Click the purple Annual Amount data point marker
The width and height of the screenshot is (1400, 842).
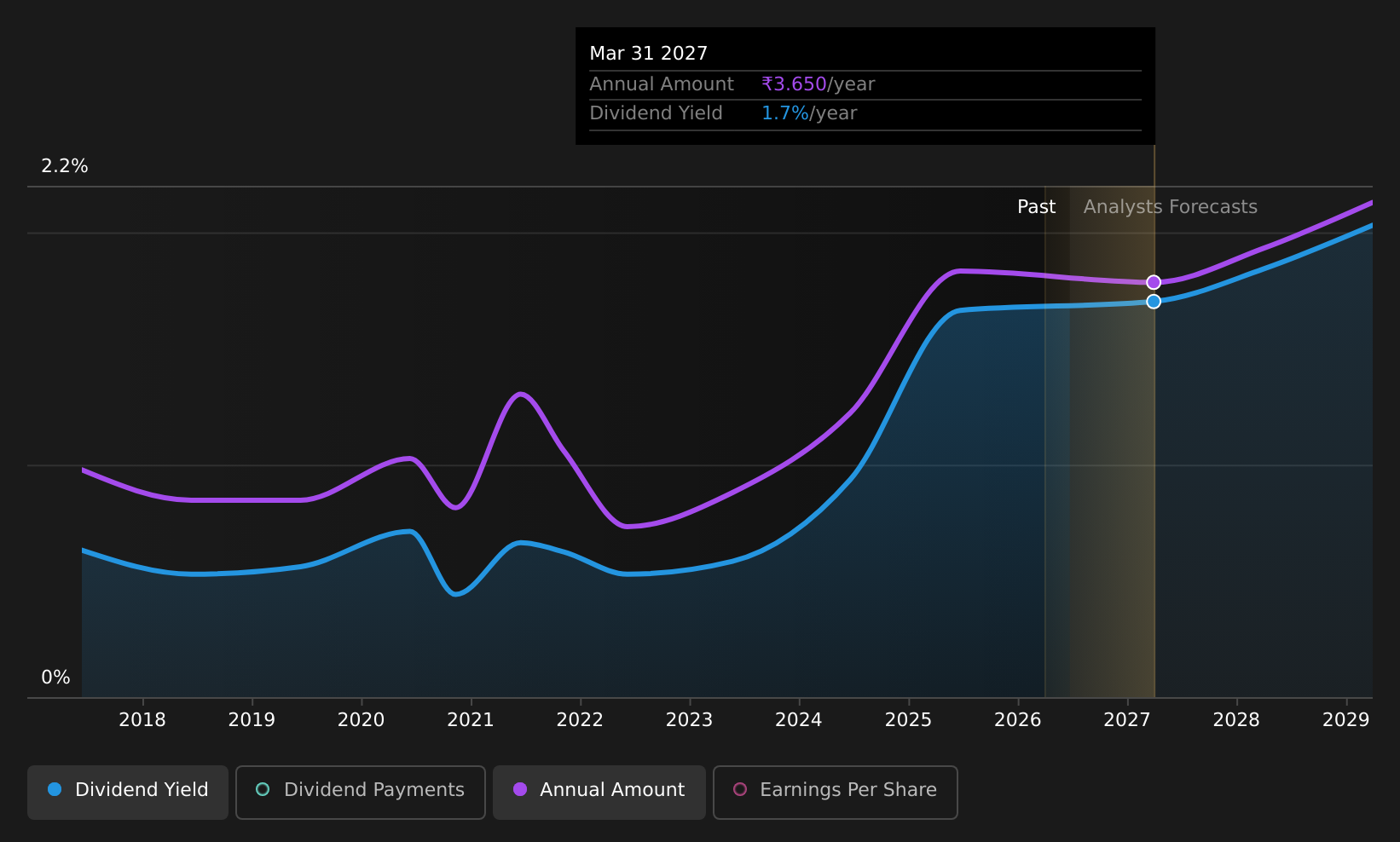pos(1154,282)
